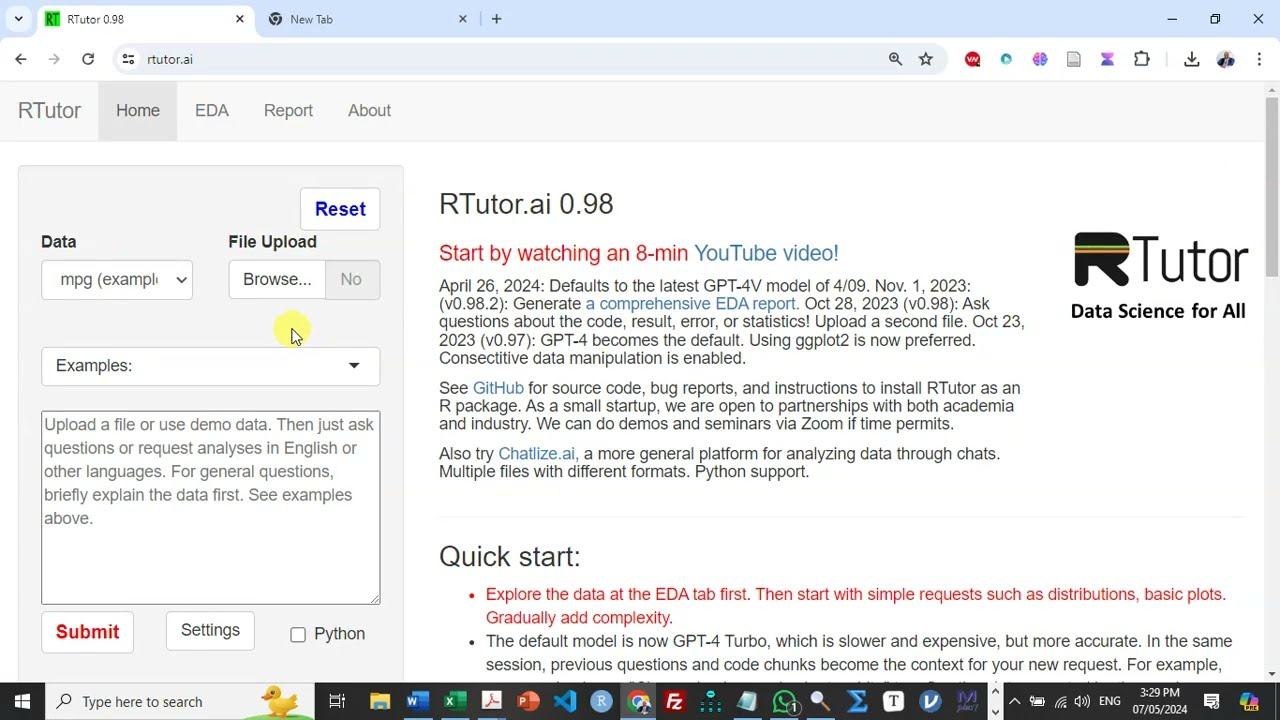The height and width of the screenshot is (720, 1280).
Task: Reload the rtutor.ai page
Action: (x=88, y=59)
